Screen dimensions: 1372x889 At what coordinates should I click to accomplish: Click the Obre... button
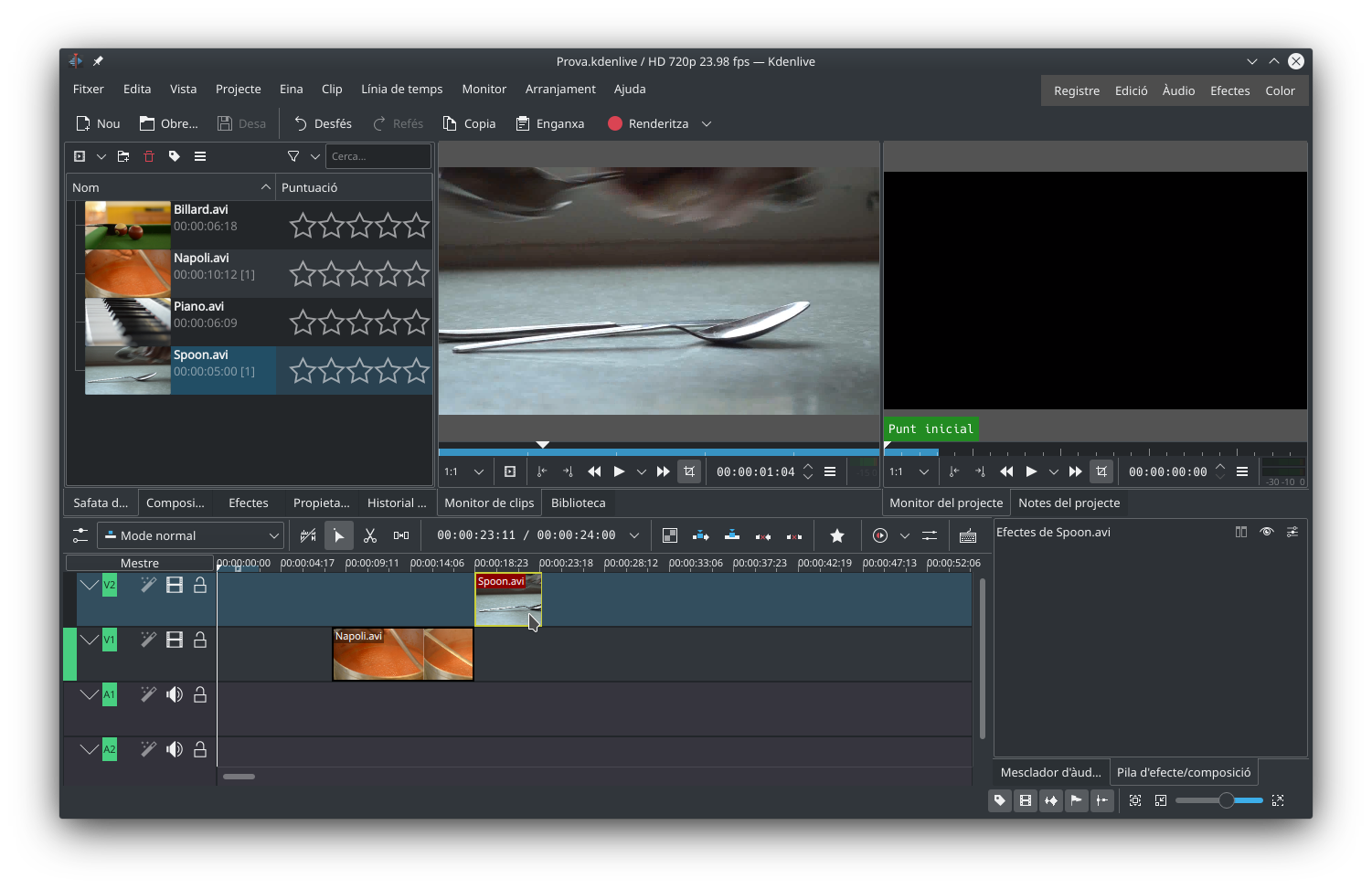click(x=169, y=124)
